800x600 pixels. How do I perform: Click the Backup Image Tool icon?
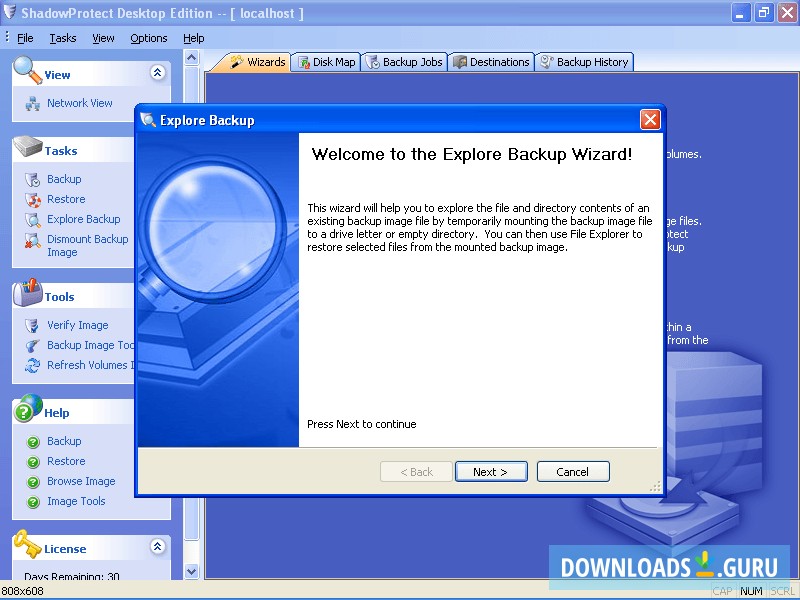pyautogui.click(x=33, y=346)
